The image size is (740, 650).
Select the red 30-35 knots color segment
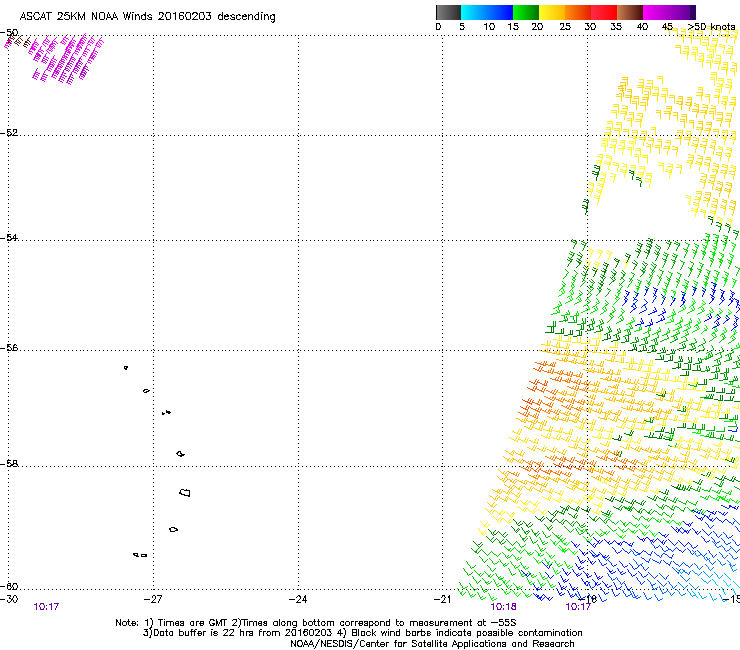click(604, 12)
